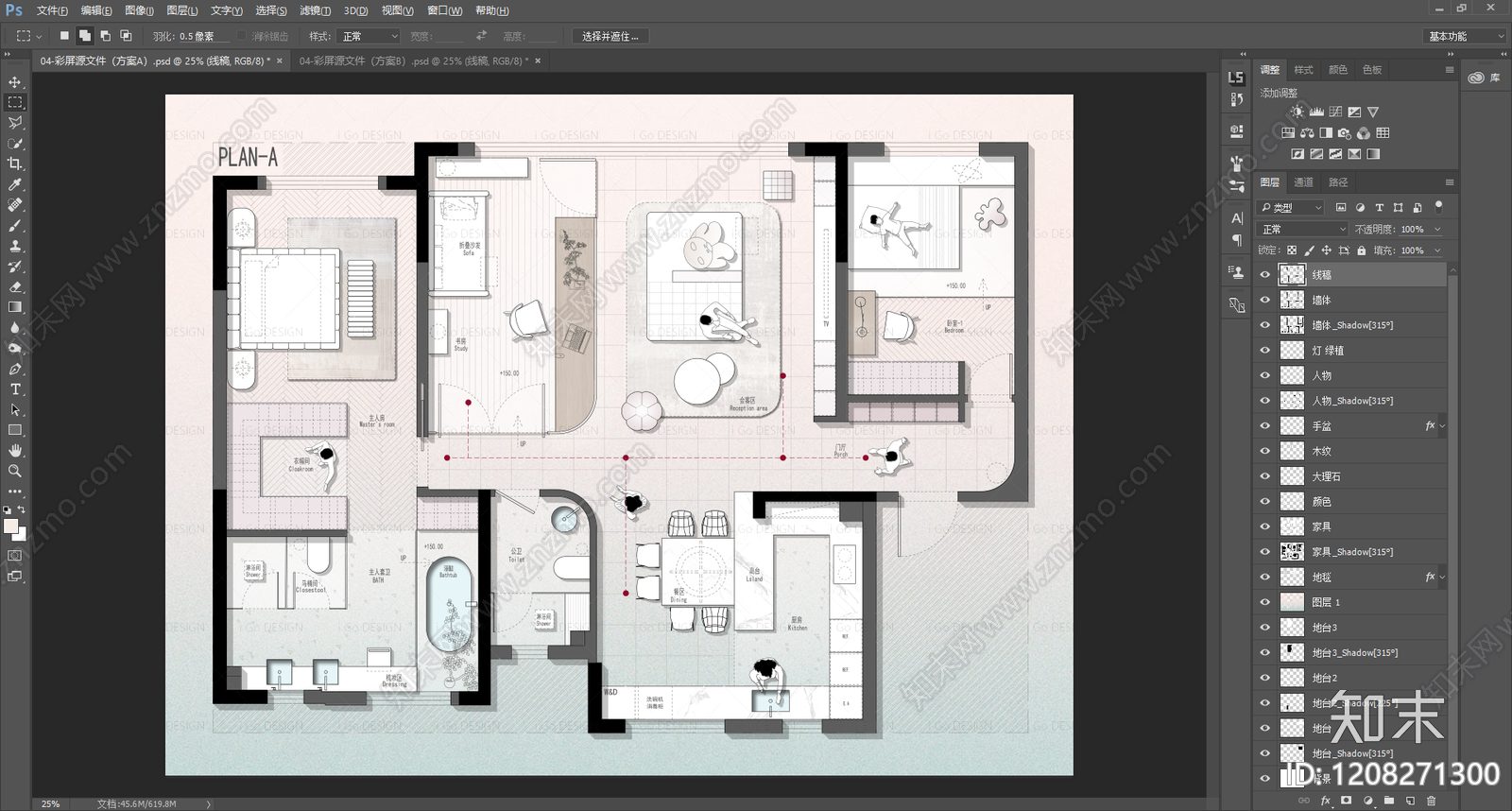Open the fill 100% dropdown arrow
The image size is (1512, 811).
tap(1437, 250)
